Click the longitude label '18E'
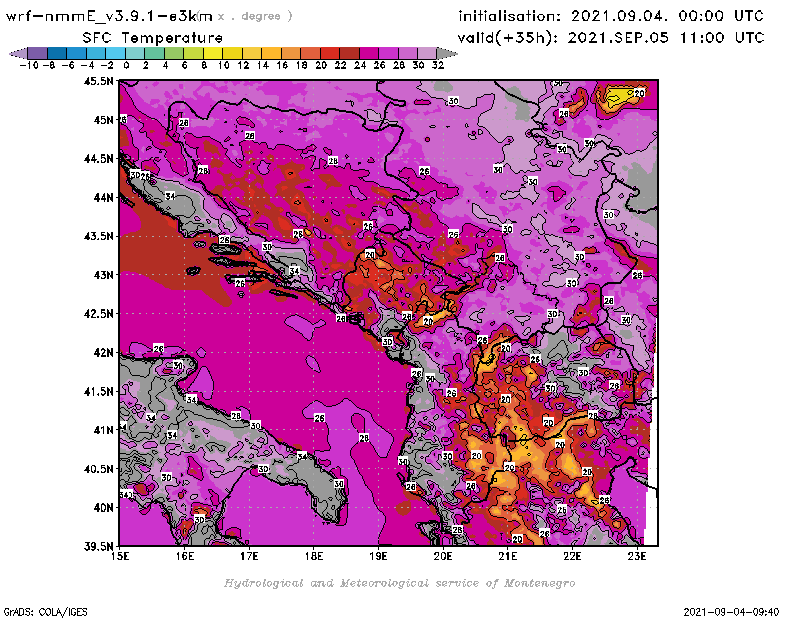This screenshot has width=800, height=618. 314,556
